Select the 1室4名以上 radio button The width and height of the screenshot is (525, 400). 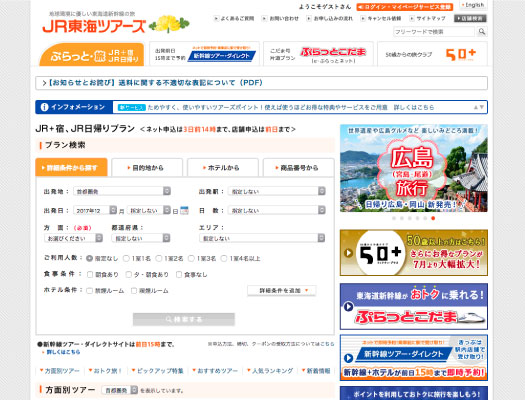tap(224, 258)
